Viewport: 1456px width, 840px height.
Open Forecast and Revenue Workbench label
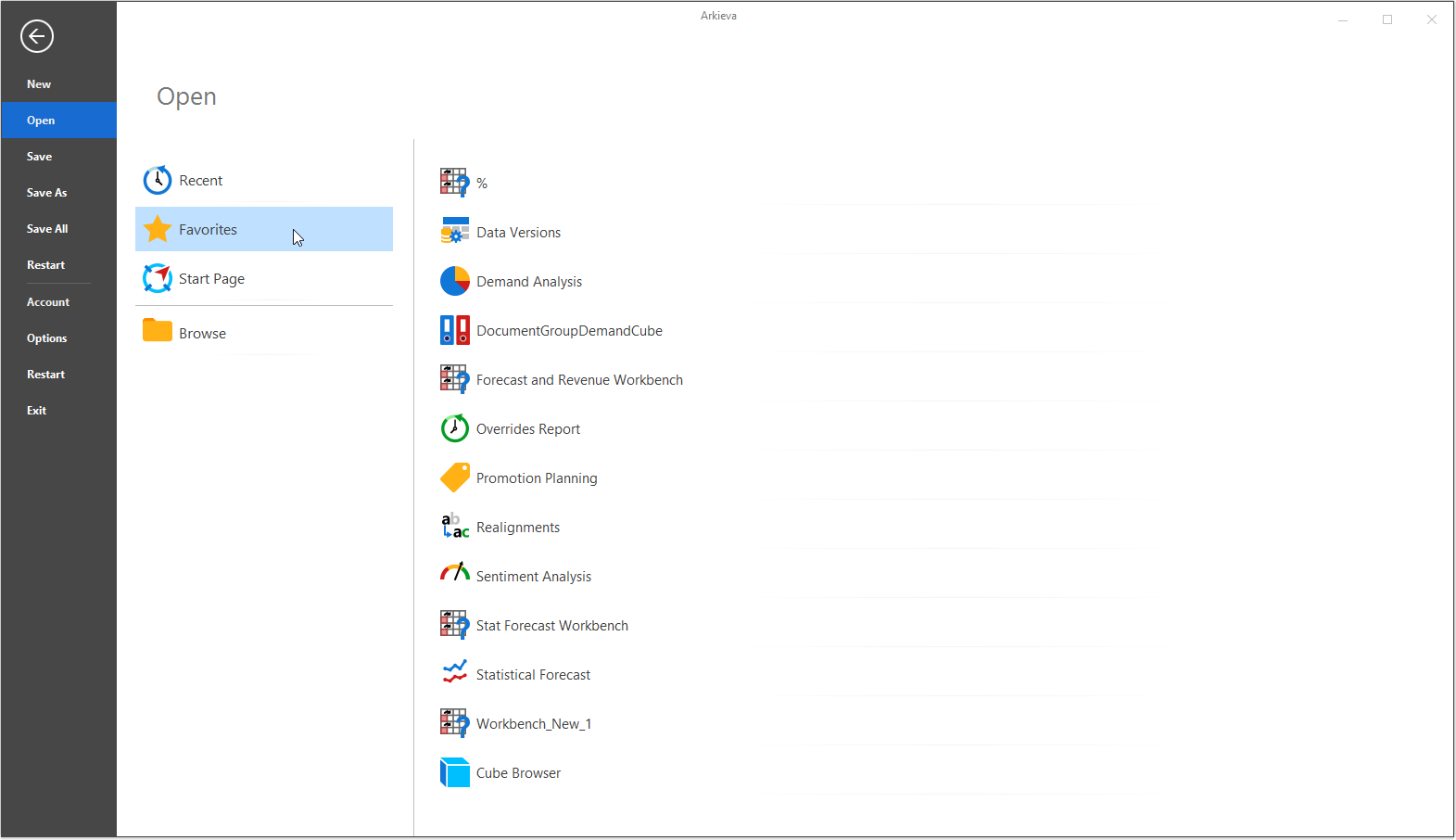[x=579, y=380]
